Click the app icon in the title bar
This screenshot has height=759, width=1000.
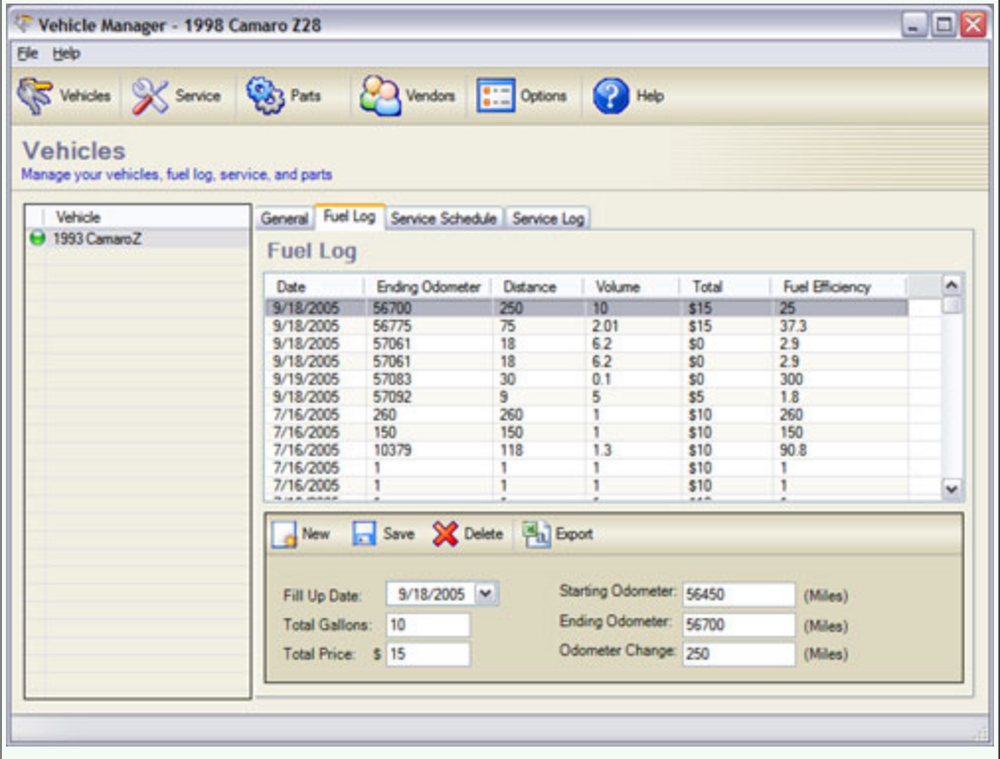(24, 24)
